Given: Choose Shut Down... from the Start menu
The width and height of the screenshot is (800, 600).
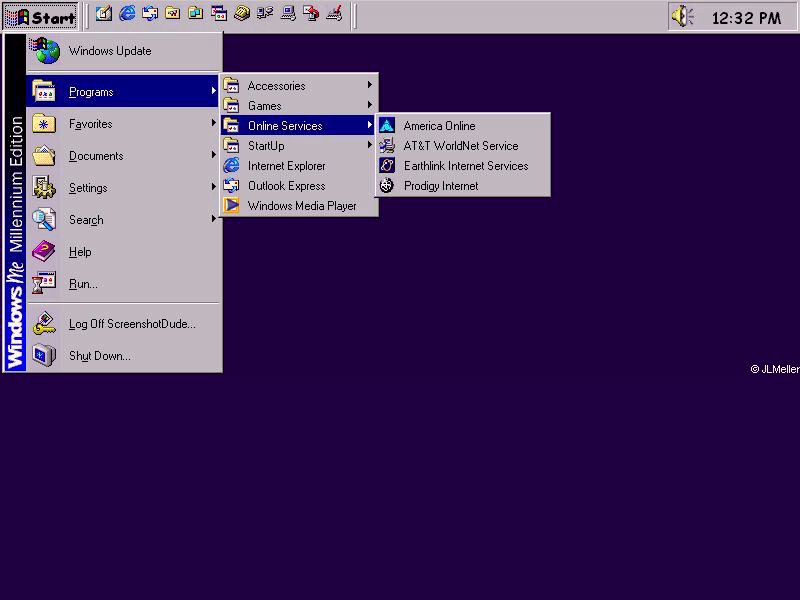Looking at the screenshot, I should (124, 356).
